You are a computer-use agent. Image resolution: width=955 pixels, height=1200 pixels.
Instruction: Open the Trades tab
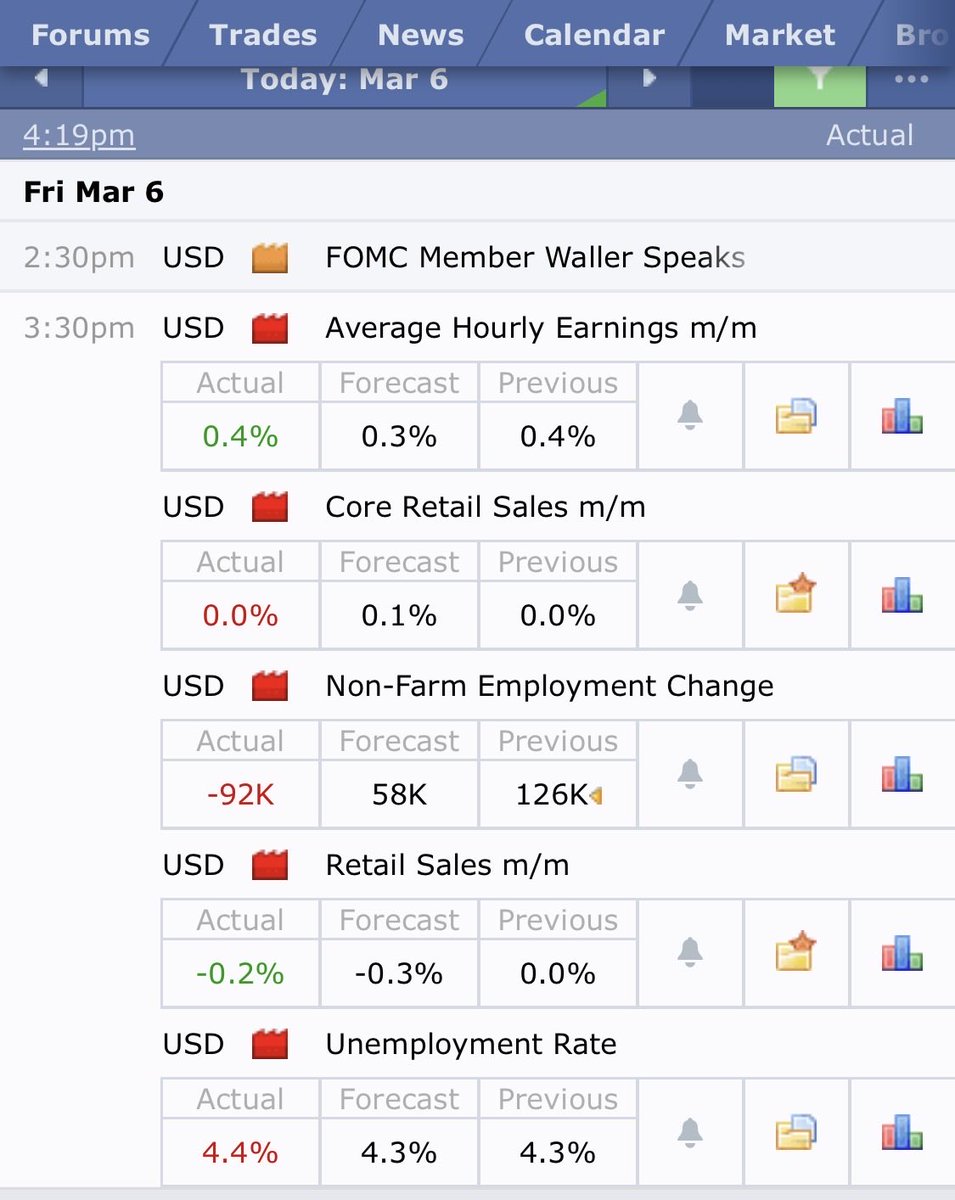click(263, 35)
